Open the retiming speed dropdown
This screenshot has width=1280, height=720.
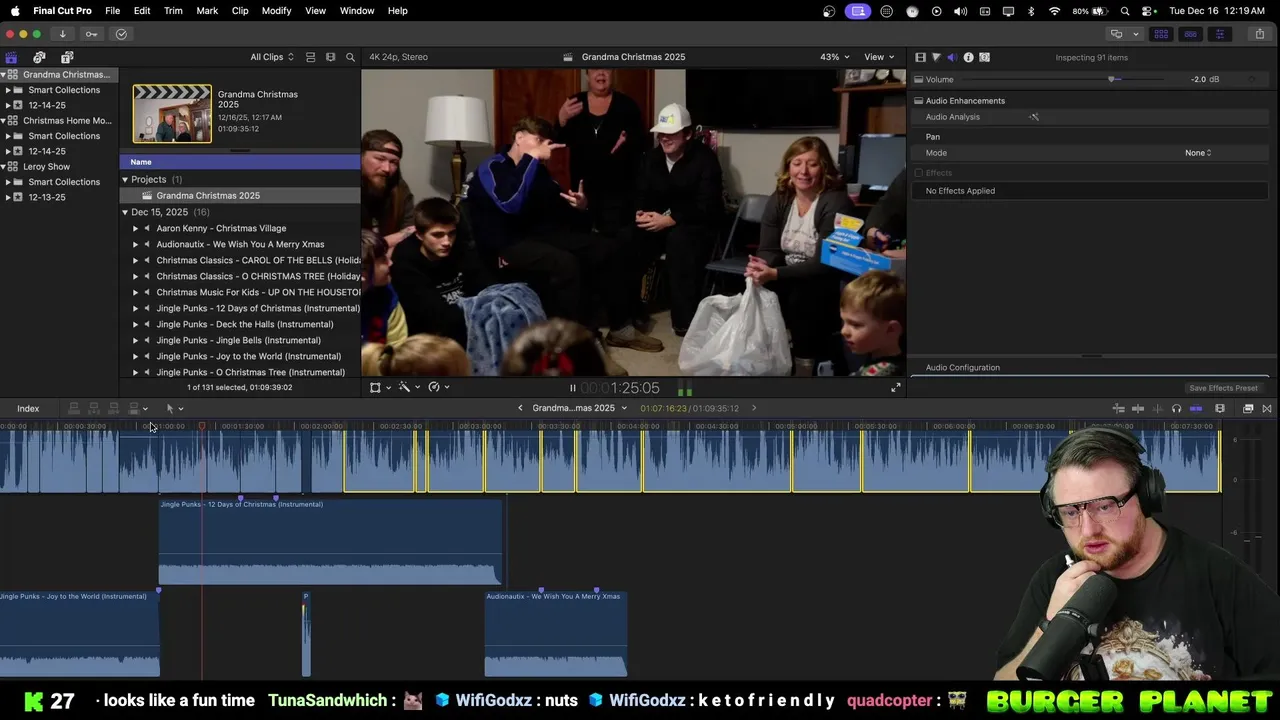click(438, 387)
